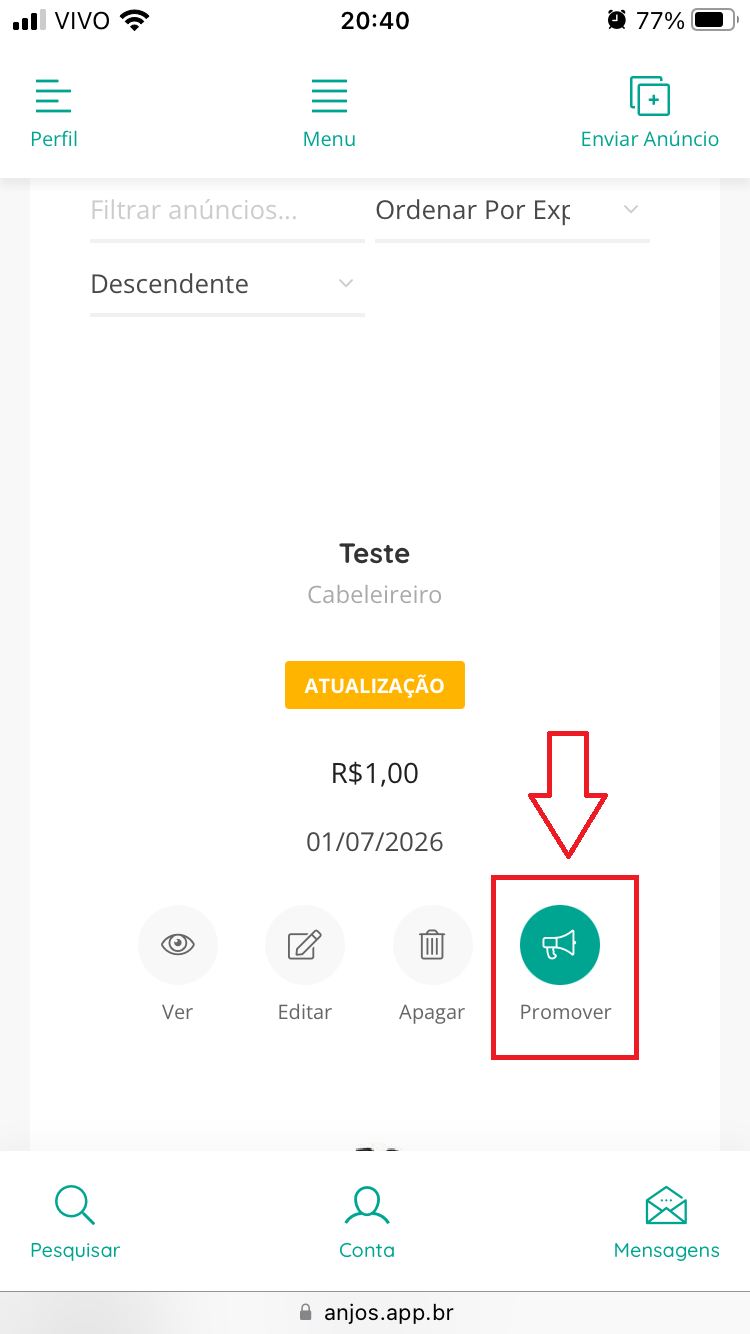Expand the Descendente order dropdown
The image size is (750, 1334).
(225, 284)
